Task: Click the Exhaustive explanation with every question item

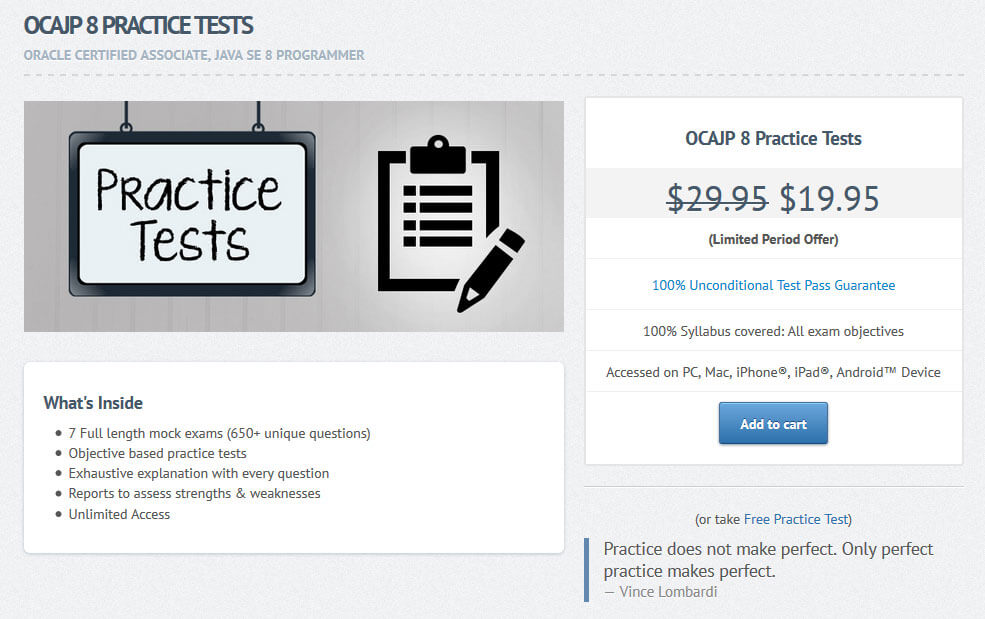Action: [199, 474]
